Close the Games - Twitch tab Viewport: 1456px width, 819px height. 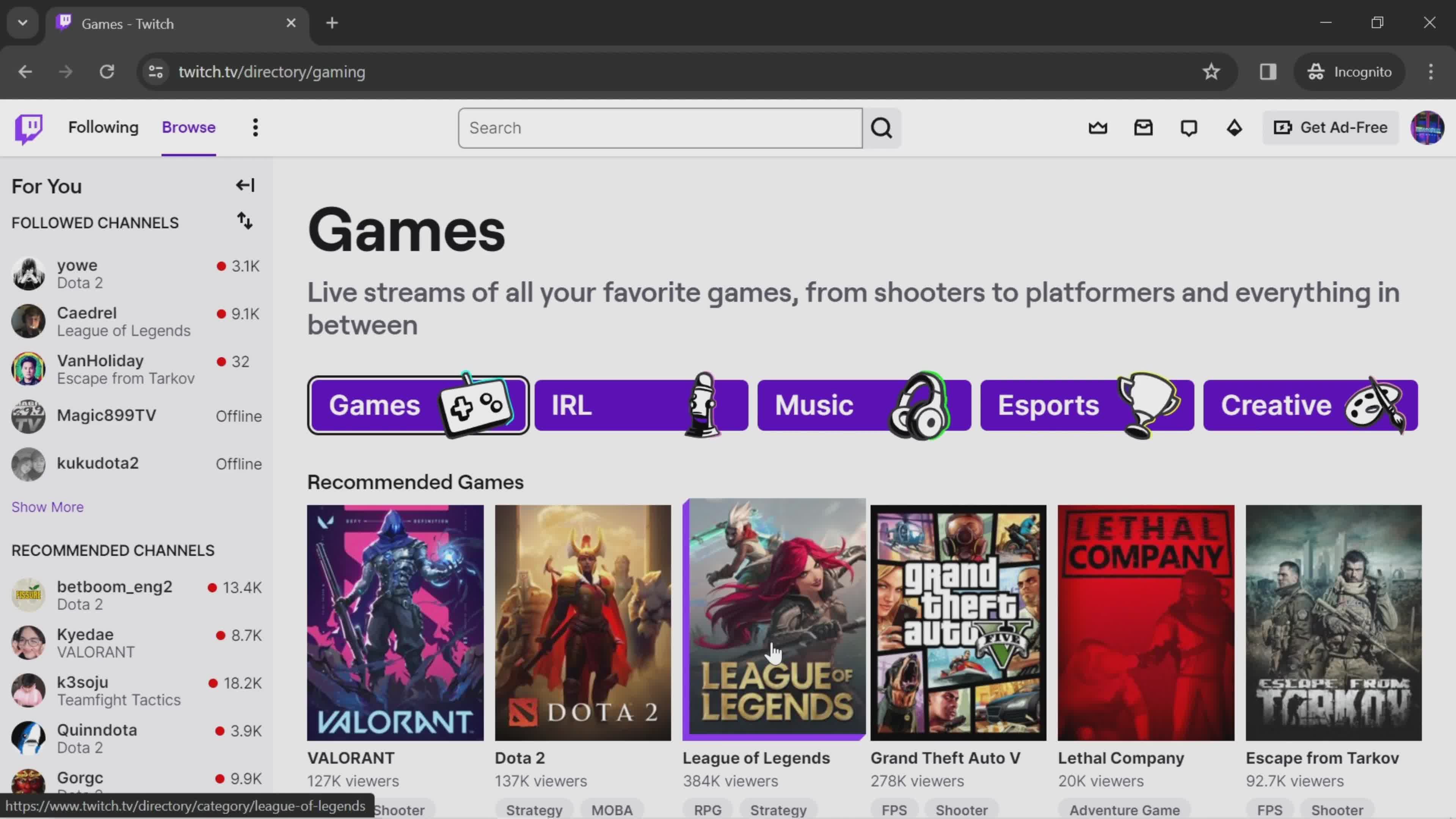click(x=291, y=23)
